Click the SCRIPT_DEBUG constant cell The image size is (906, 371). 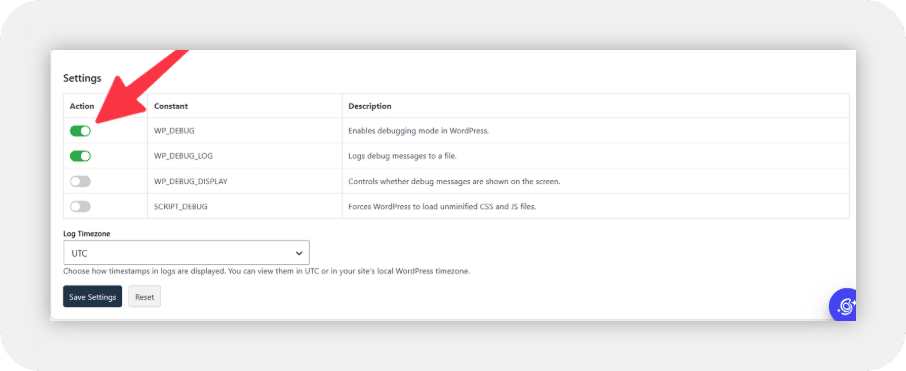245,206
